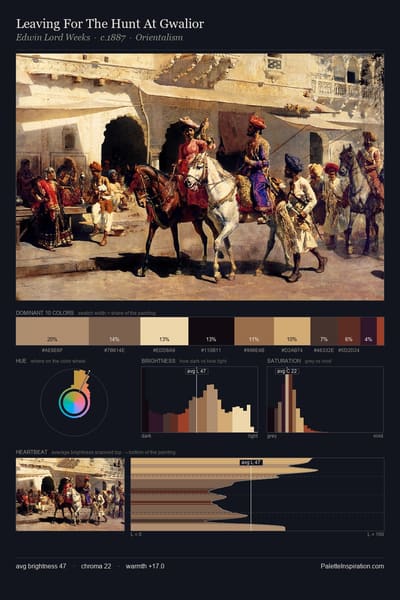Click the avg L 47 marker in Heartbeat chart
This screenshot has height=600, width=400.
click(251, 463)
